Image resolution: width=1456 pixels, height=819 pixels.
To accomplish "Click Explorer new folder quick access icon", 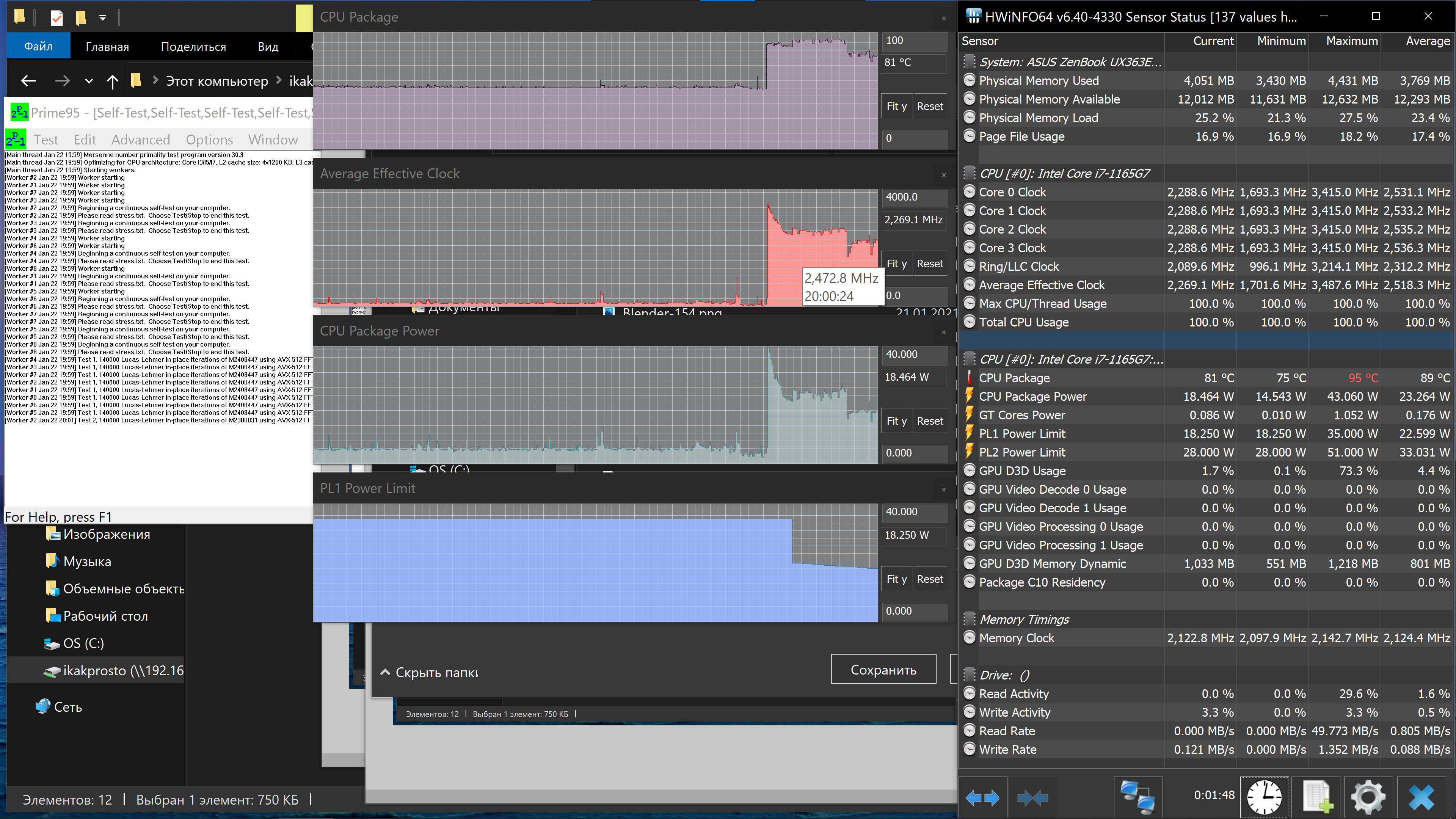I will point(81,18).
